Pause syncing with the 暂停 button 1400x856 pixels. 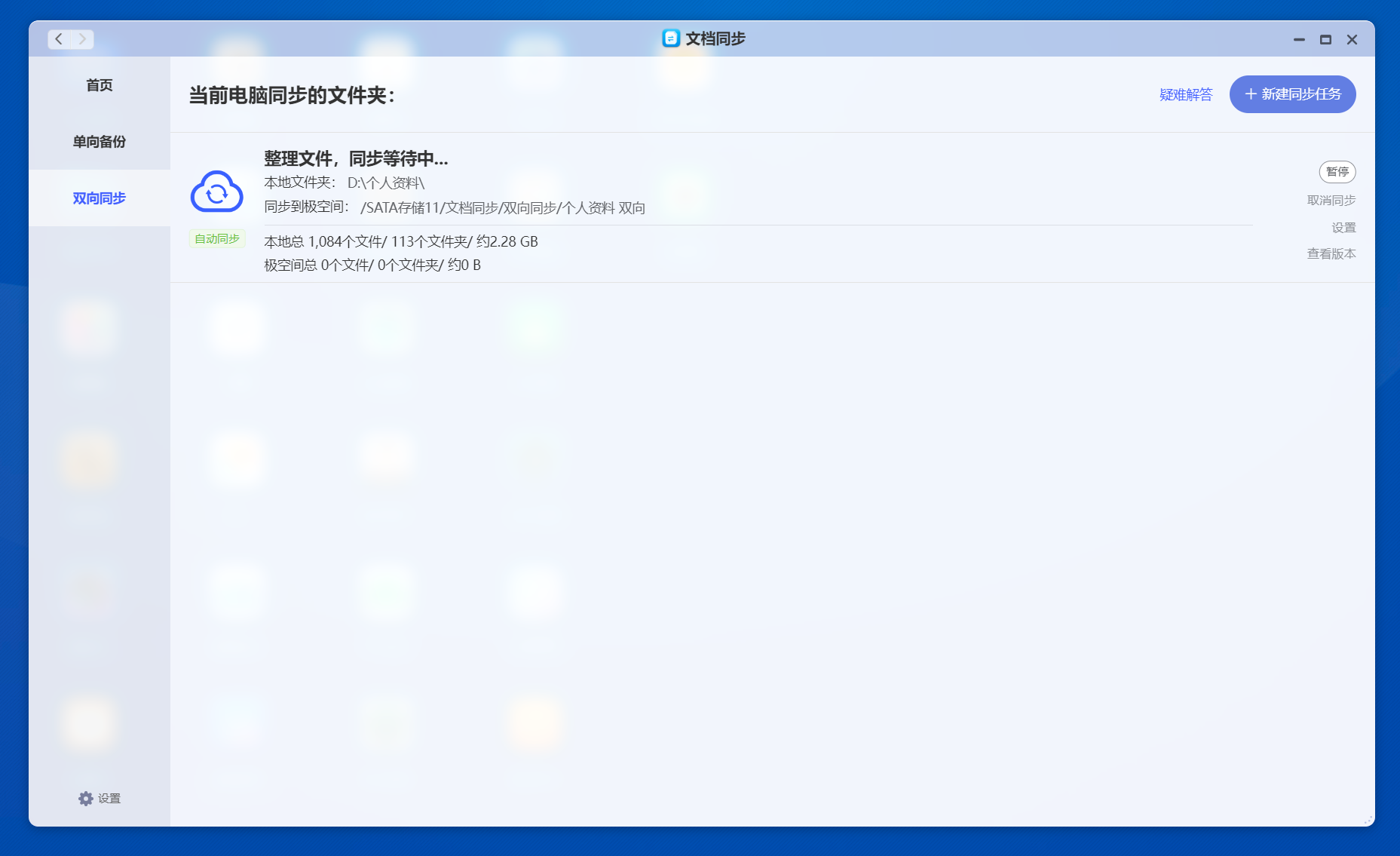coord(1337,172)
